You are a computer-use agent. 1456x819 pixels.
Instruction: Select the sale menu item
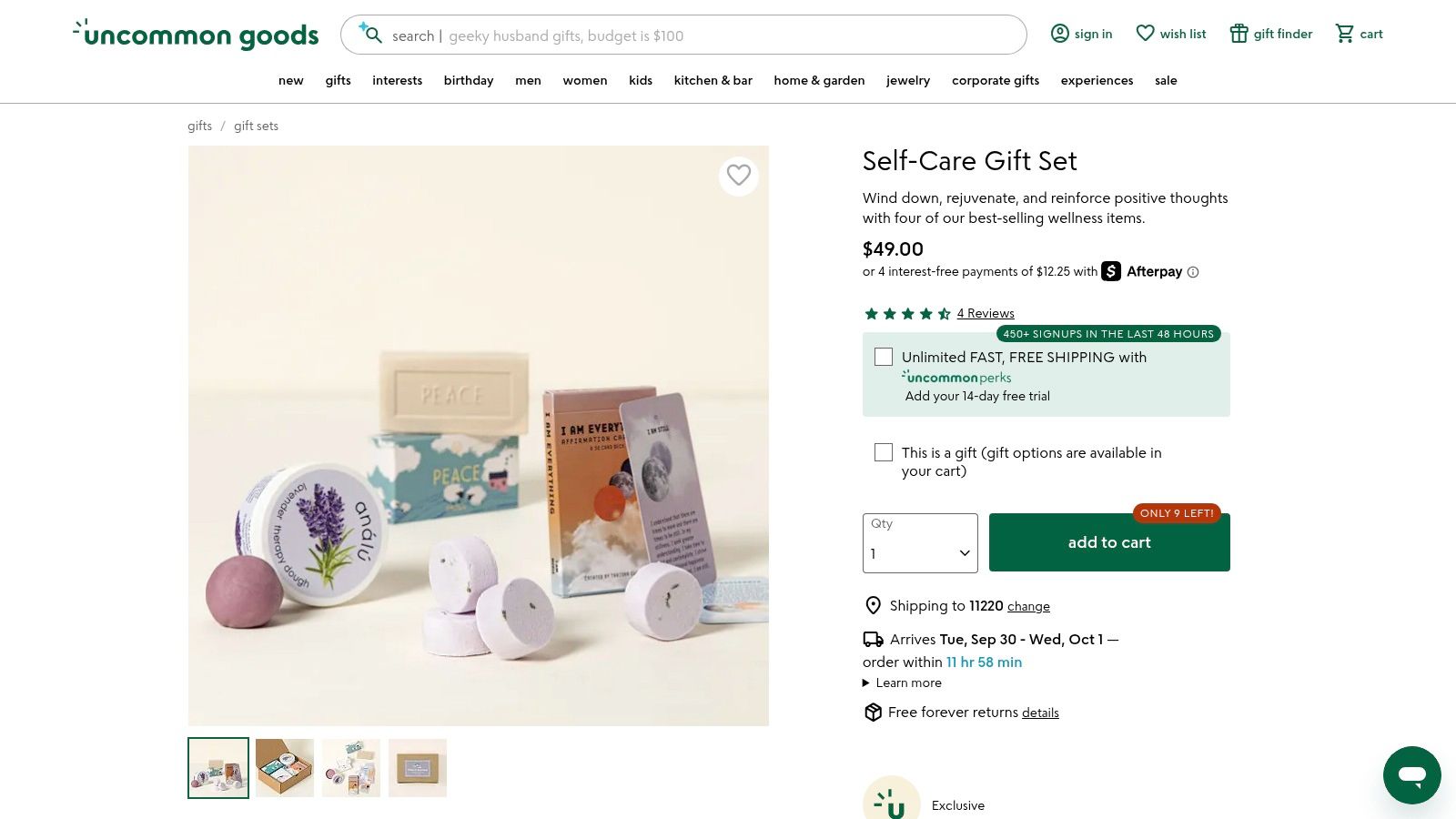coord(1166,80)
